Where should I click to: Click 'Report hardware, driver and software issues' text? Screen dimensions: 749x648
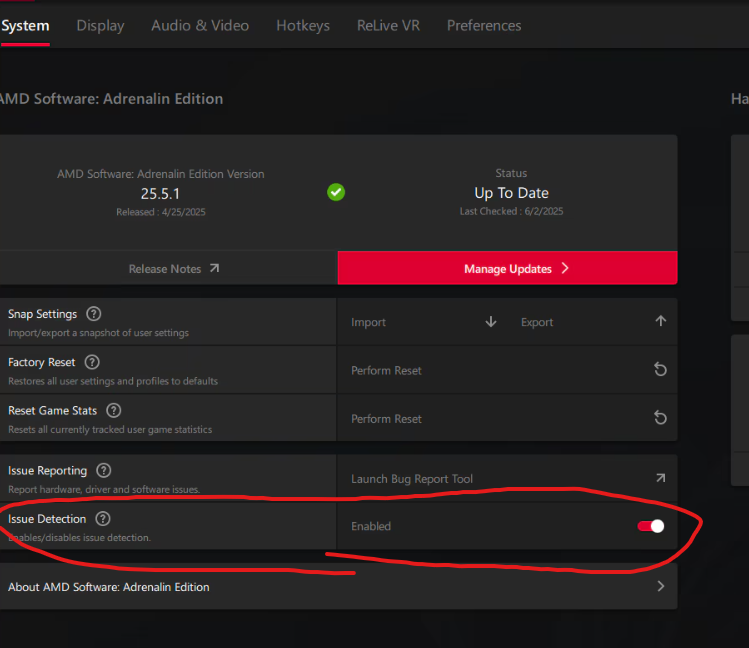click(x=104, y=489)
